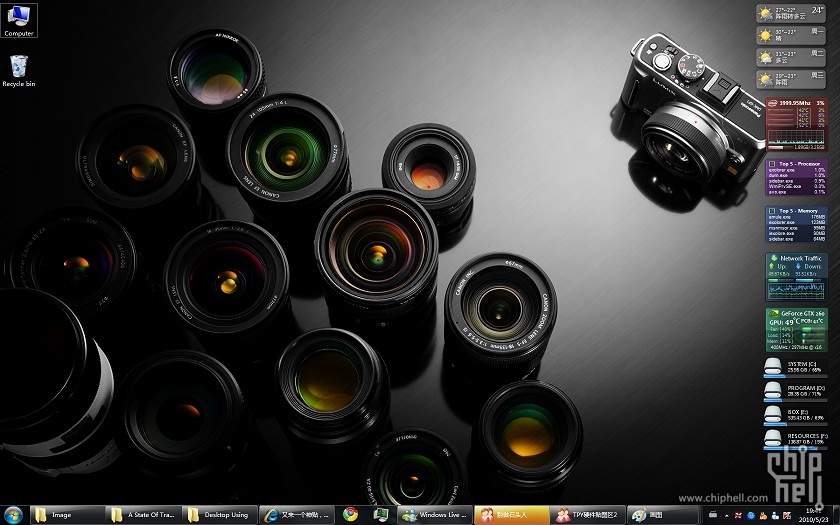Click the NVIDIA logo in GeForce GTX gadget
Screen dimensions: 840x525
coord(773,313)
